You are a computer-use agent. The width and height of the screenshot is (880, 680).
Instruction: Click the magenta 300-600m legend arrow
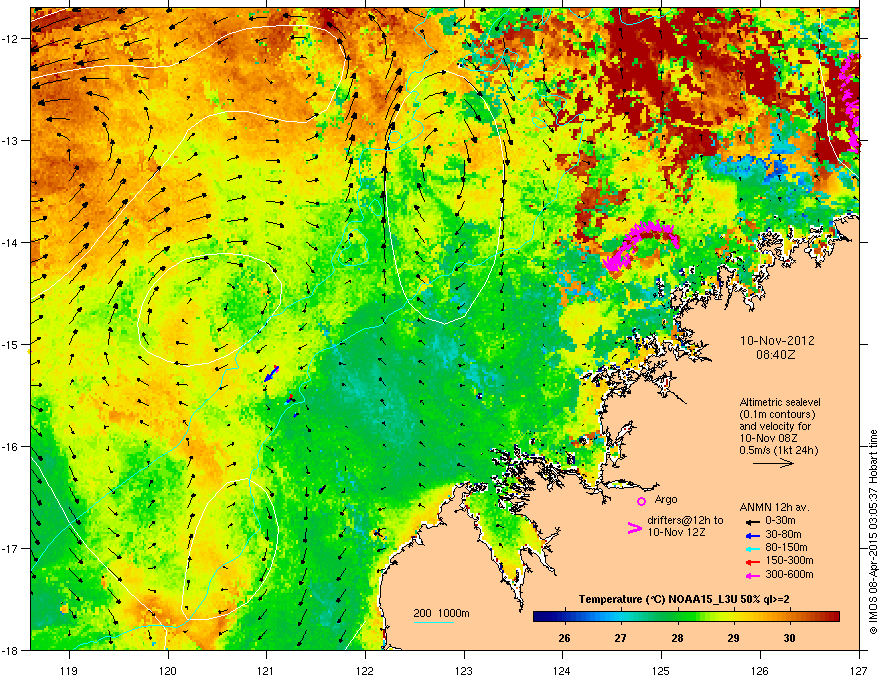pyautogui.click(x=753, y=575)
